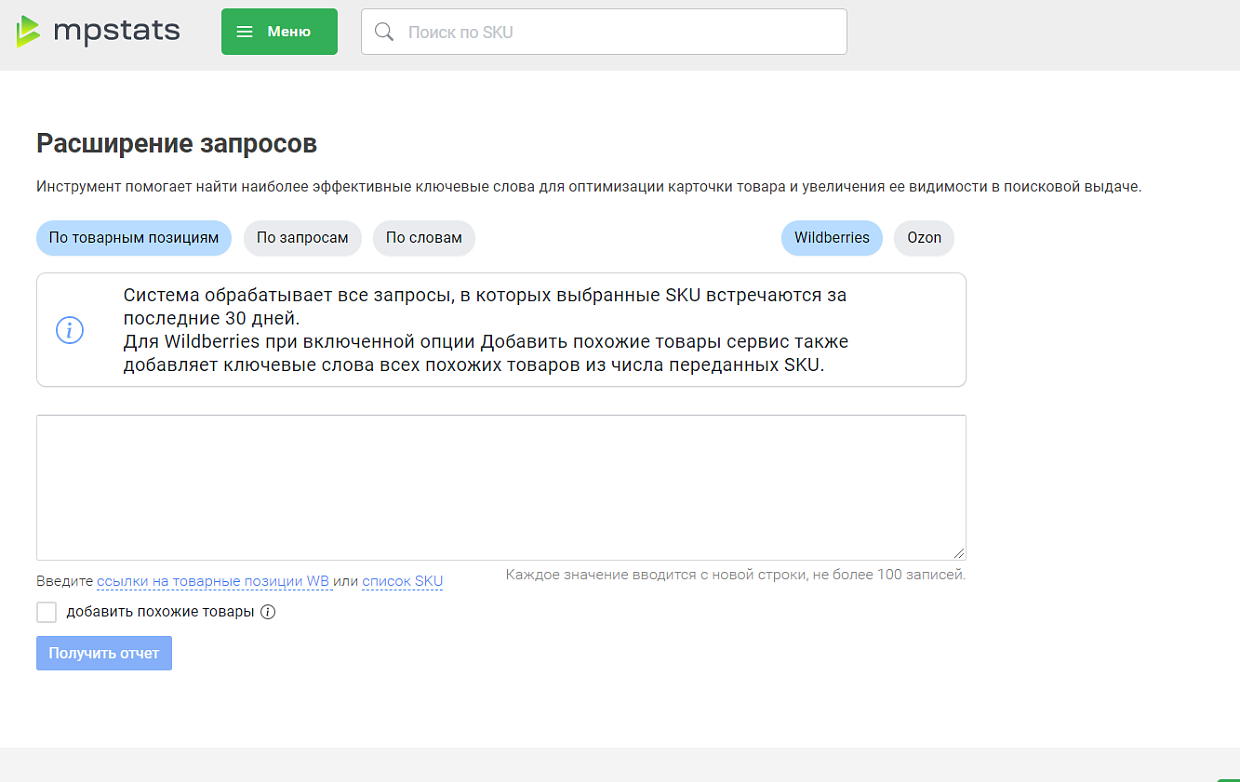Viewport: 1240px width, 782px height.
Task: Open the список SKU link
Action: click(x=402, y=581)
